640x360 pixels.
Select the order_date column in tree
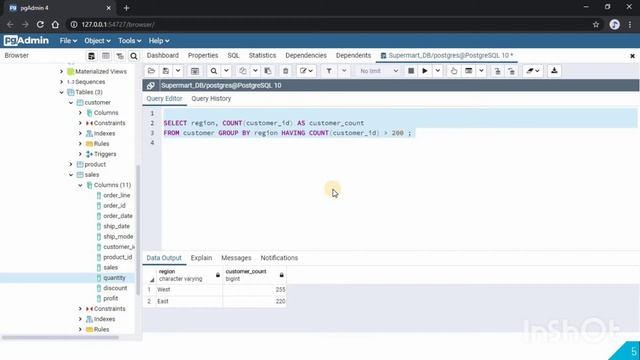pyautogui.click(x=118, y=216)
